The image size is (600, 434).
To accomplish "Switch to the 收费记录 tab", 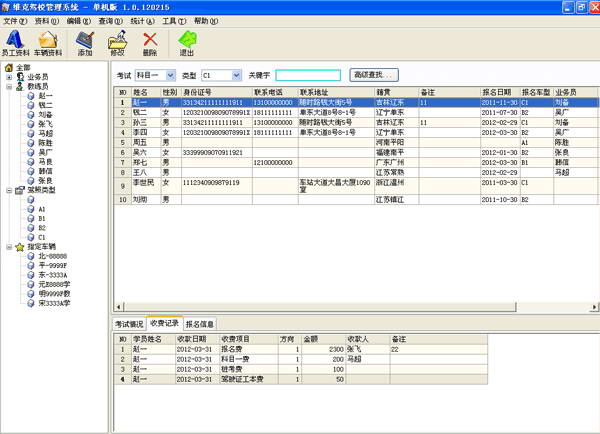I will tap(165, 323).
